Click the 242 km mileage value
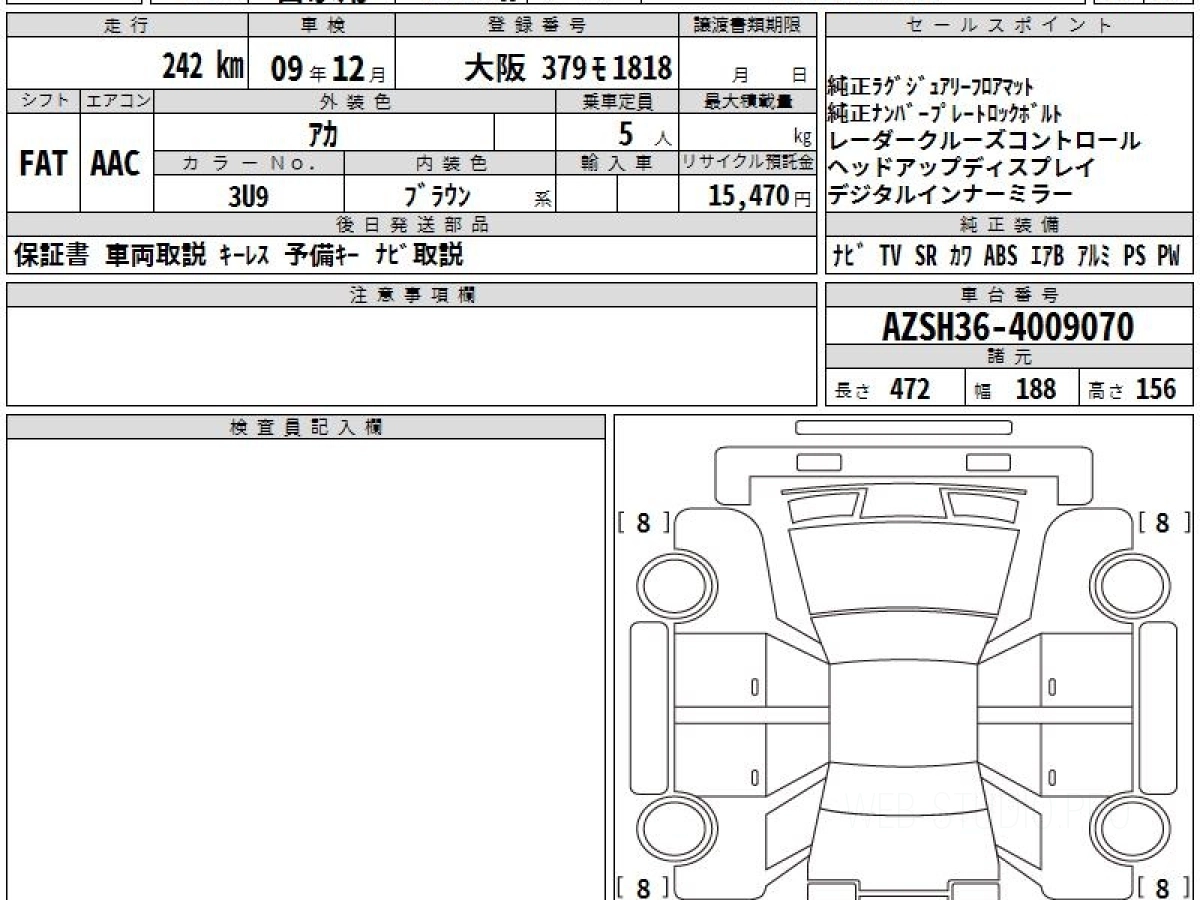This screenshot has width=1200, height=900. [x=203, y=67]
